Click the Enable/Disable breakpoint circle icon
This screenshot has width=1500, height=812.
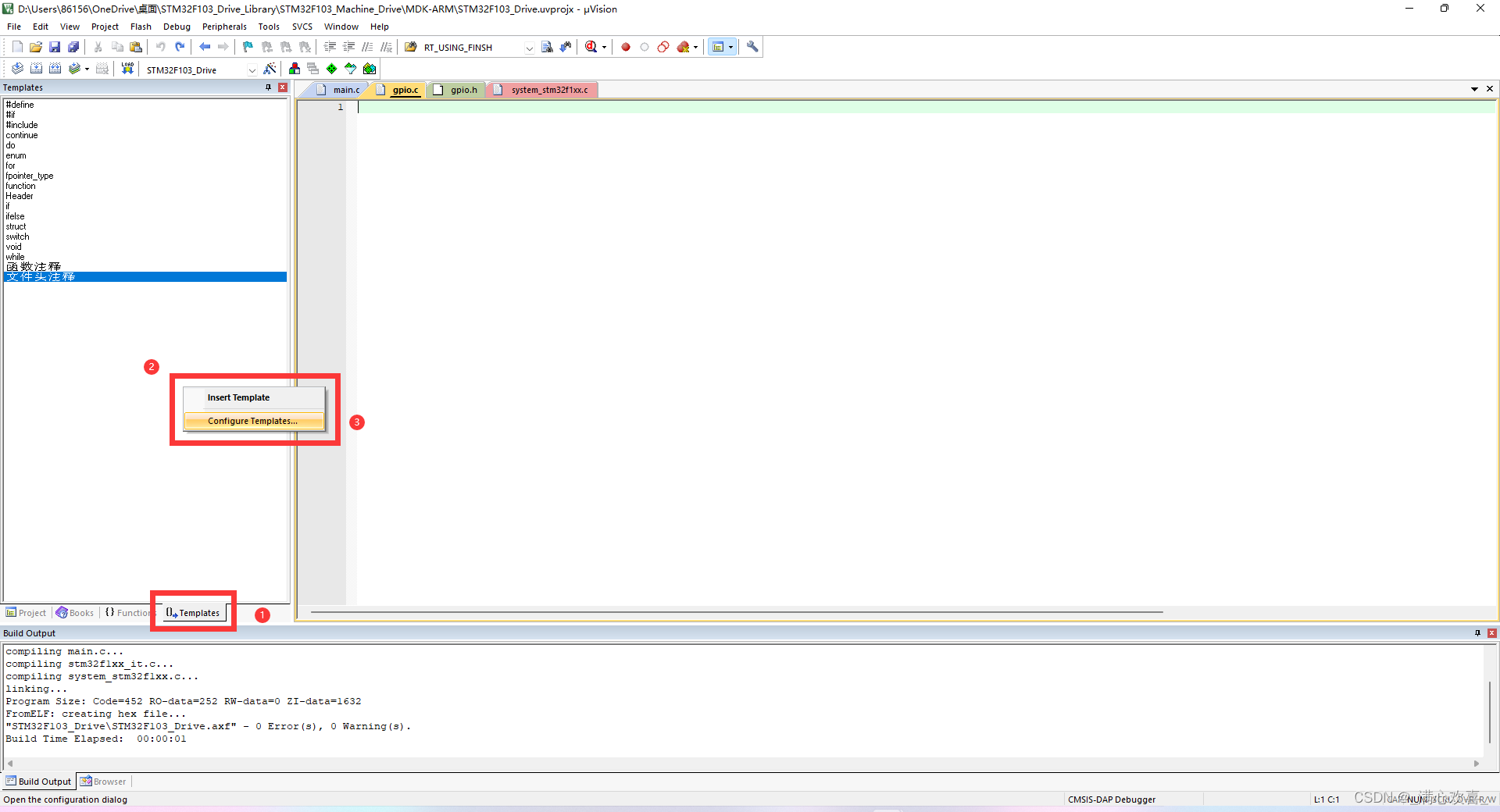point(645,47)
